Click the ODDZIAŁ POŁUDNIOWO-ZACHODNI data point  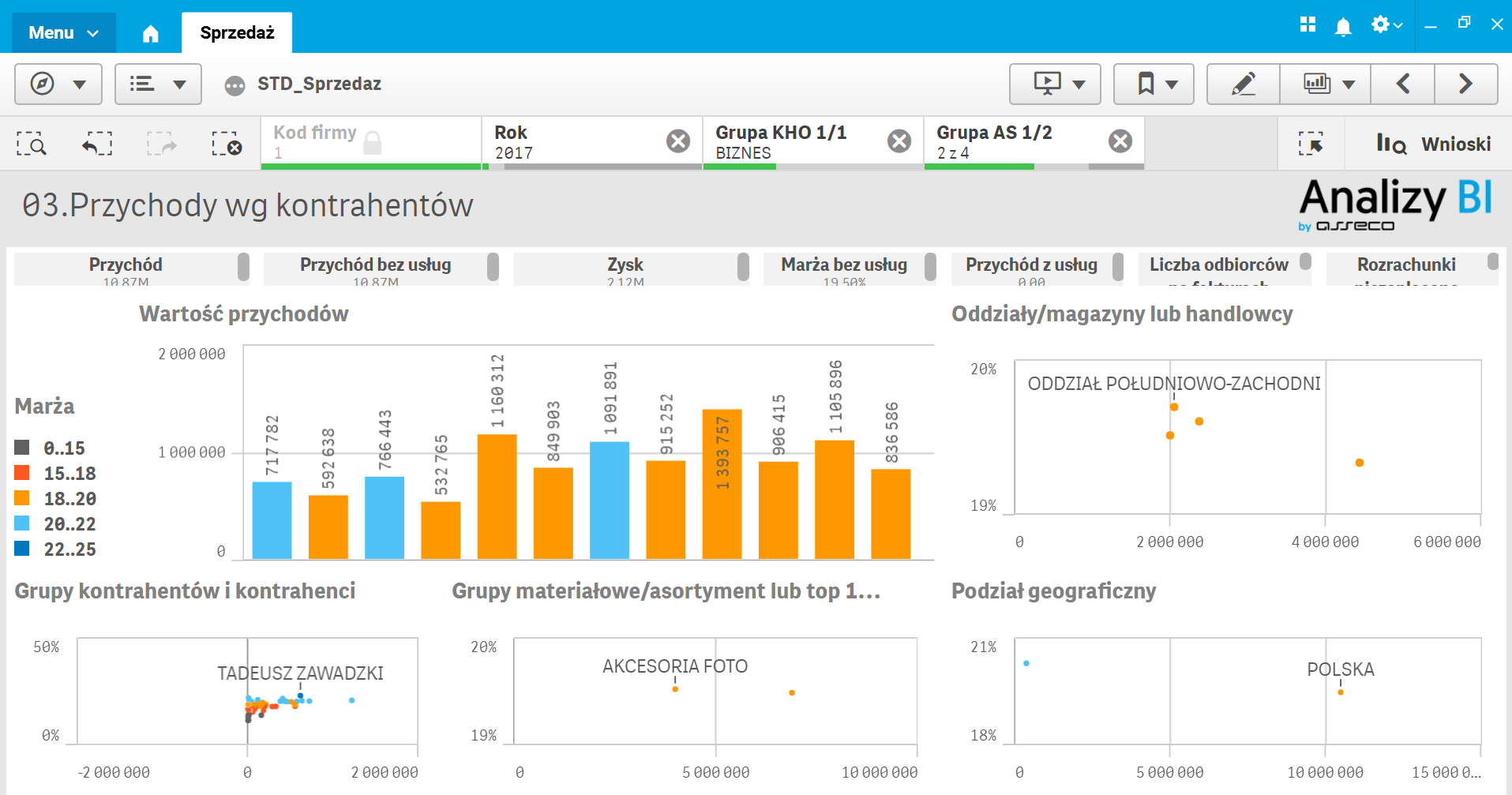tap(1174, 407)
